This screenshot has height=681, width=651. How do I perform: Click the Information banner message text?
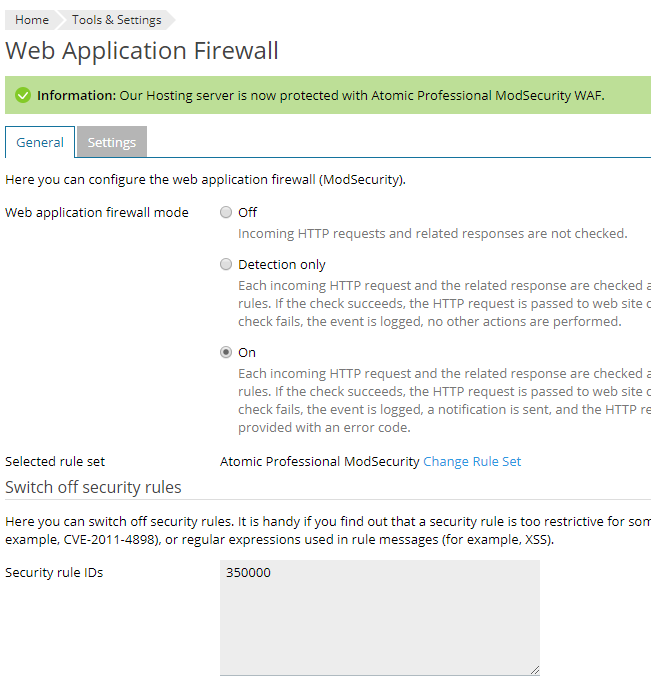321,96
